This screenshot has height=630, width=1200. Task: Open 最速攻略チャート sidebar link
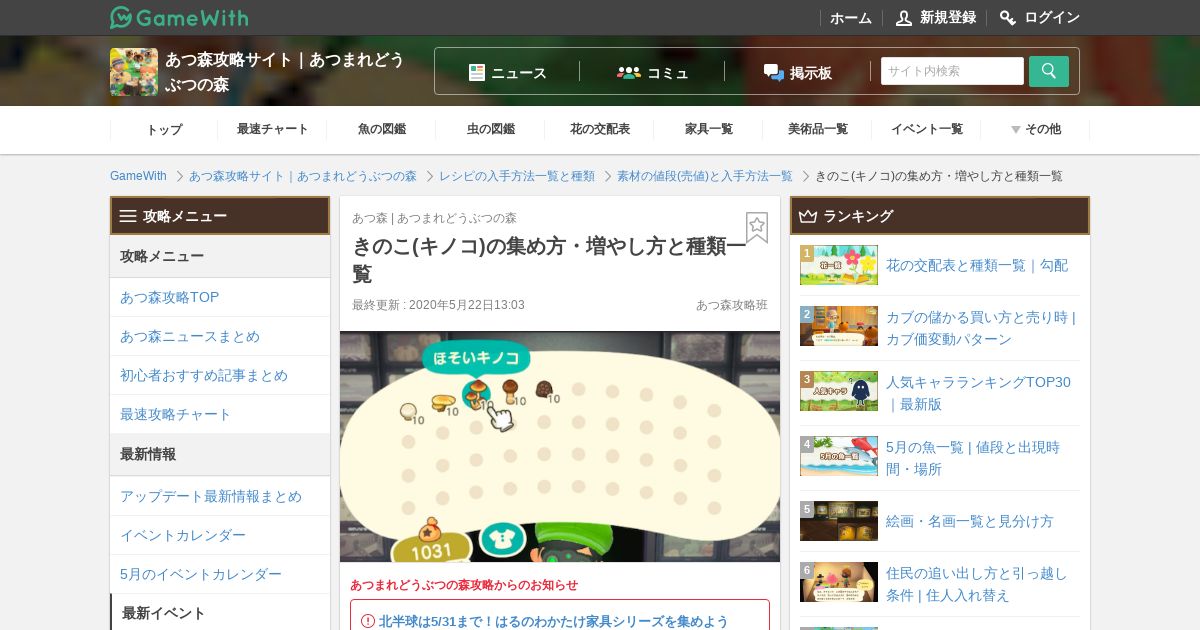click(x=220, y=414)
